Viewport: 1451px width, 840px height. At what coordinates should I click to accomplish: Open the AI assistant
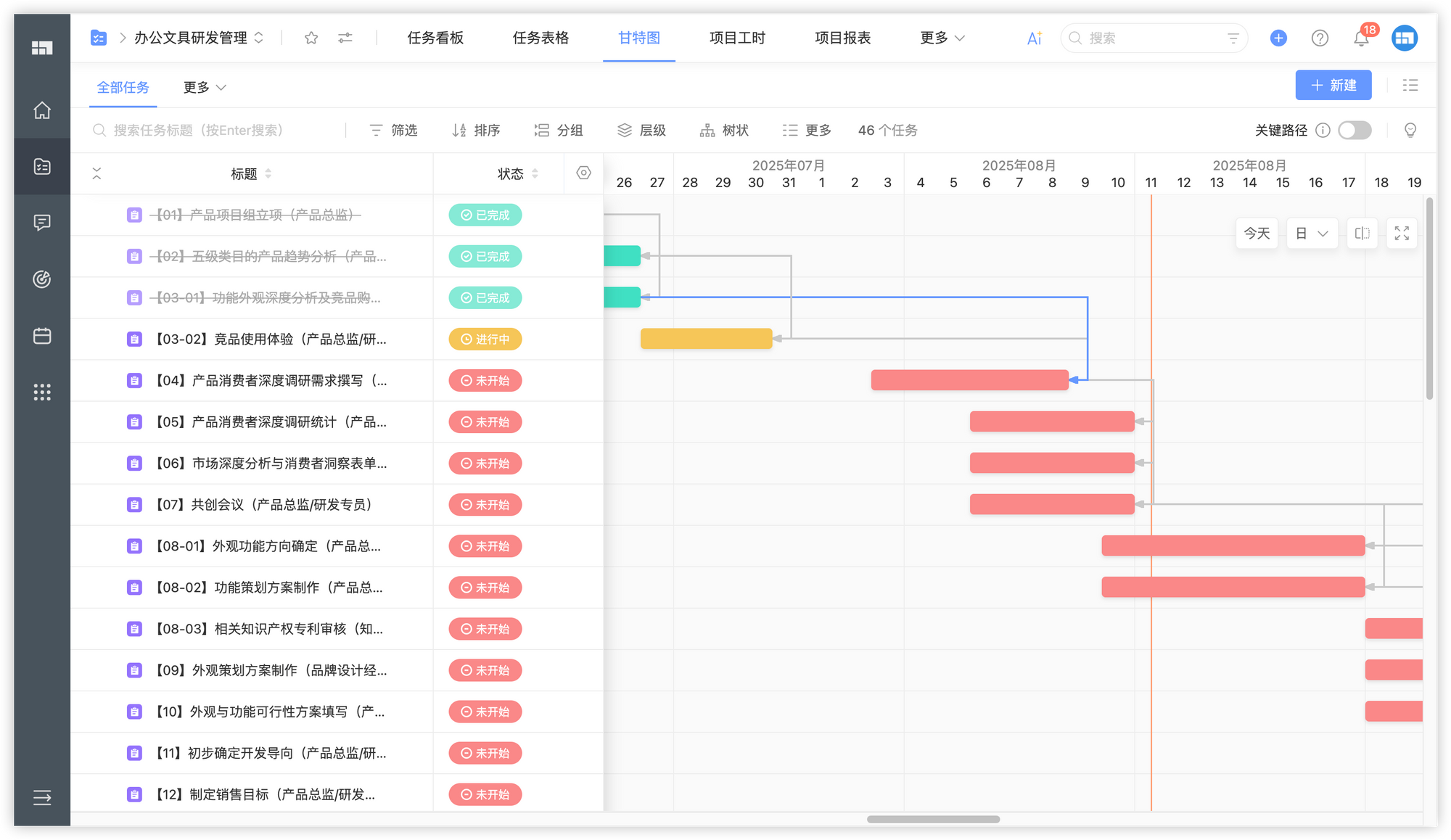click(x=1033, y=38)
